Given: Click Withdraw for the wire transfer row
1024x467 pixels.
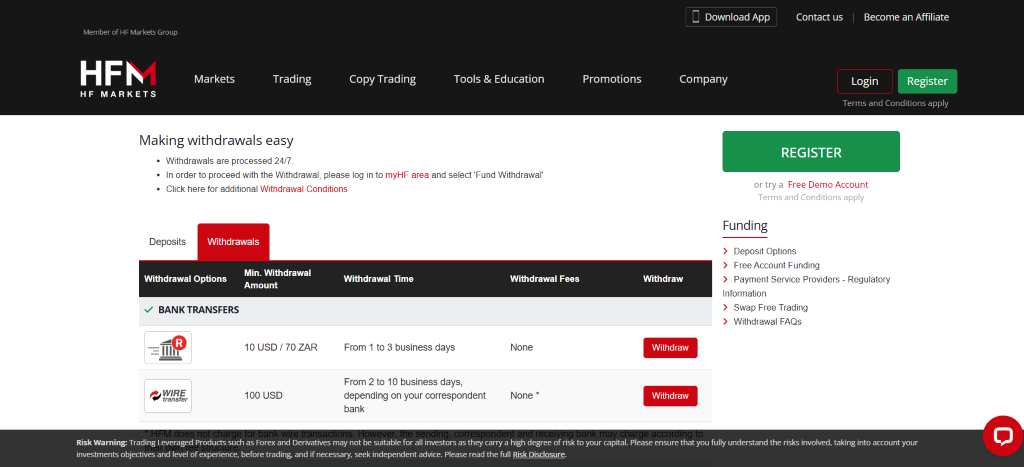Looking at the screenshot, I should [670, 396].
